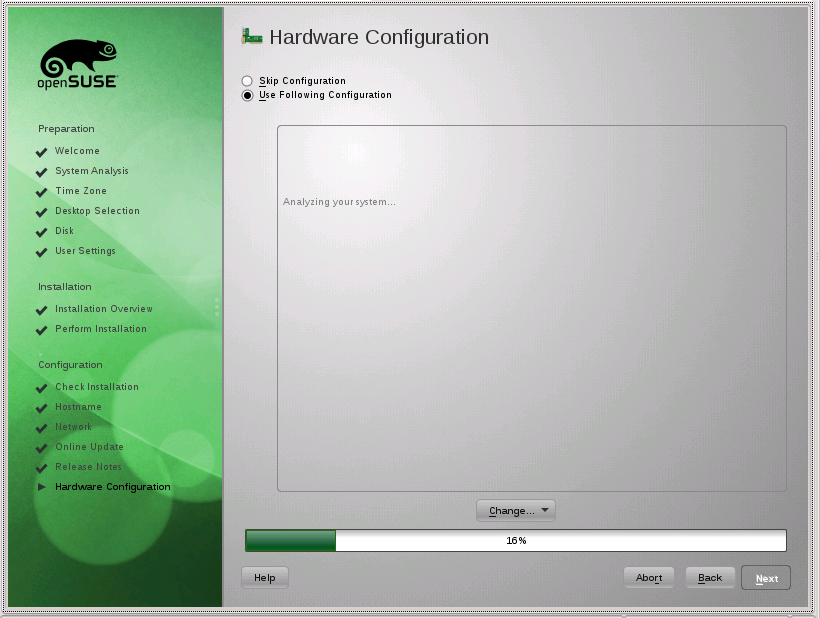Screen dimensions: 820x618
Task: Click the User Settings step label
Action: tap(85, 251)
